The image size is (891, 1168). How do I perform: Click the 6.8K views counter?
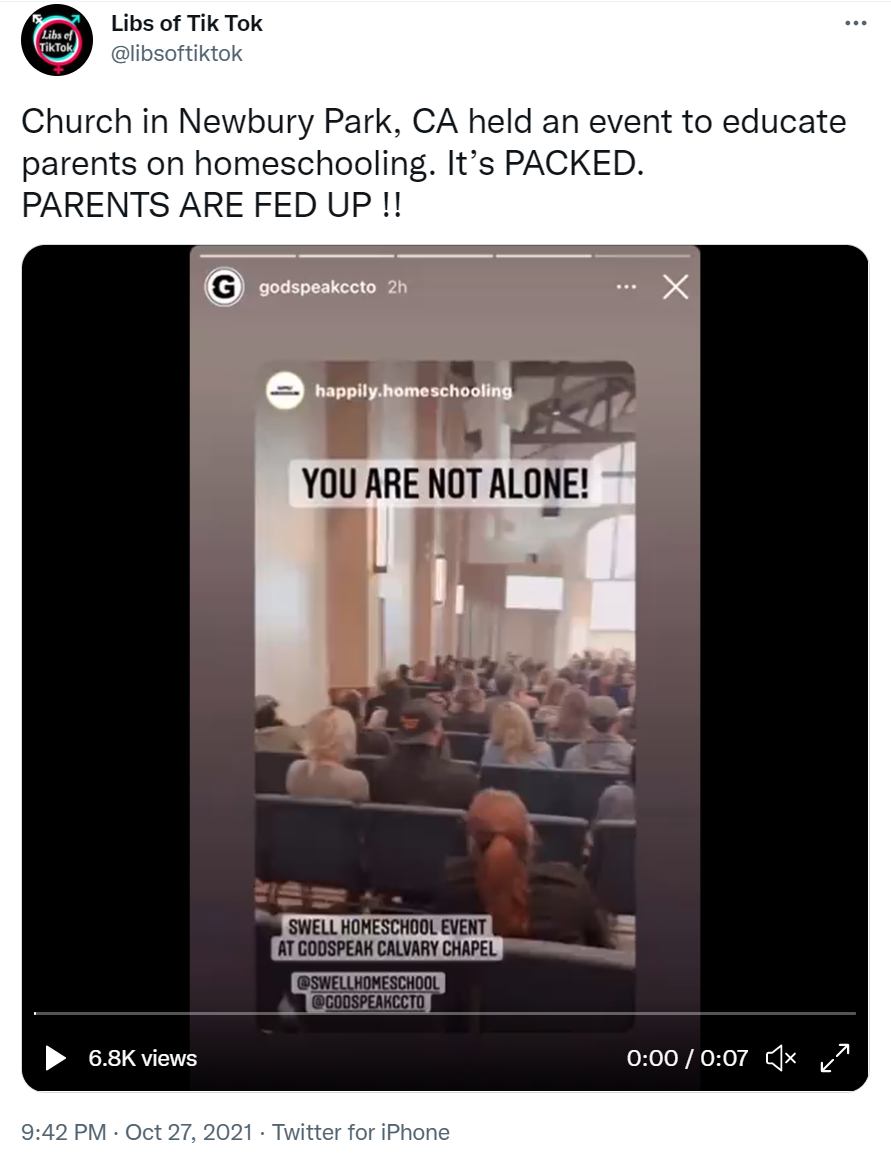142,1058
